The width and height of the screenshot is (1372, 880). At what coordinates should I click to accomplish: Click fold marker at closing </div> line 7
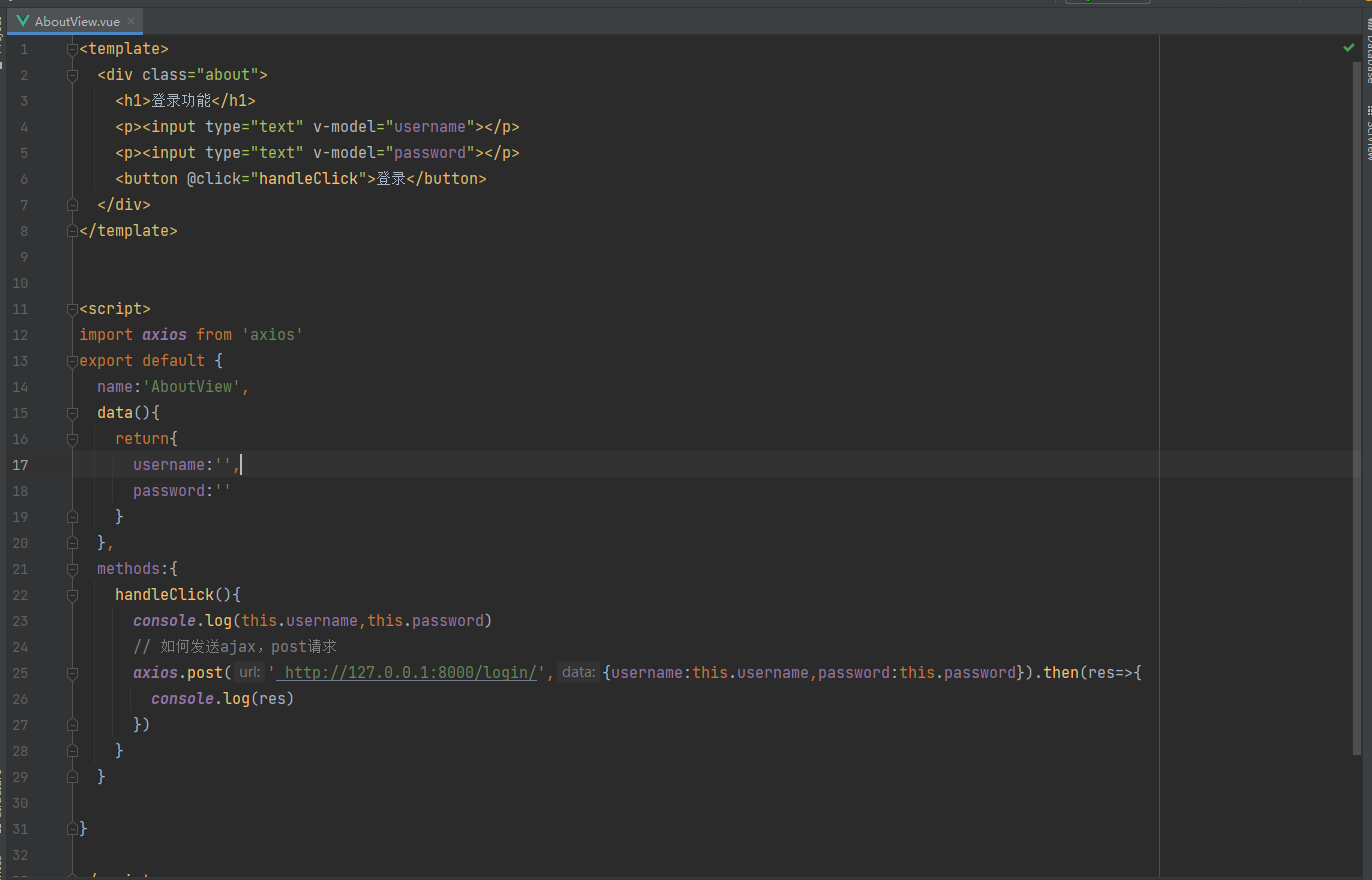click(x=72, y=205)
